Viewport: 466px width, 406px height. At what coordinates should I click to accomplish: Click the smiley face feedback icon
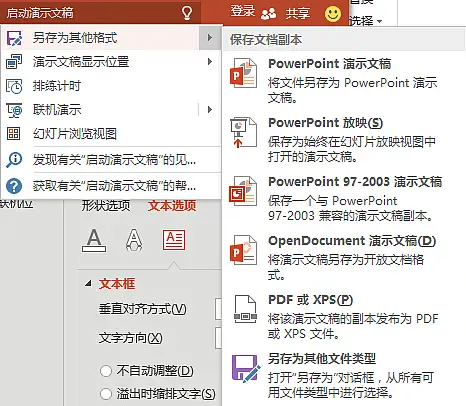pos(333,14)
